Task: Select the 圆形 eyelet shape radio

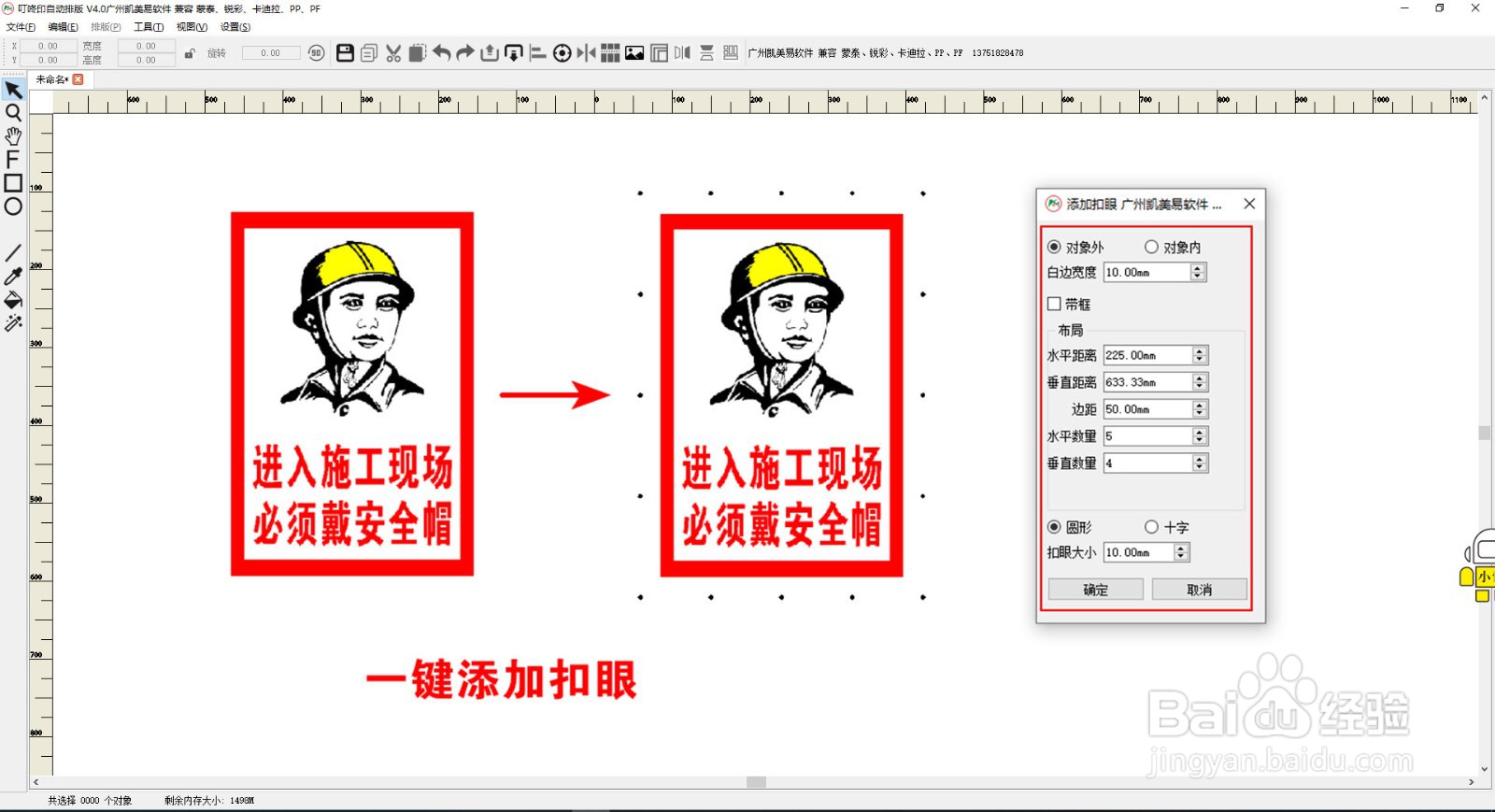Action: [1070, 527]
